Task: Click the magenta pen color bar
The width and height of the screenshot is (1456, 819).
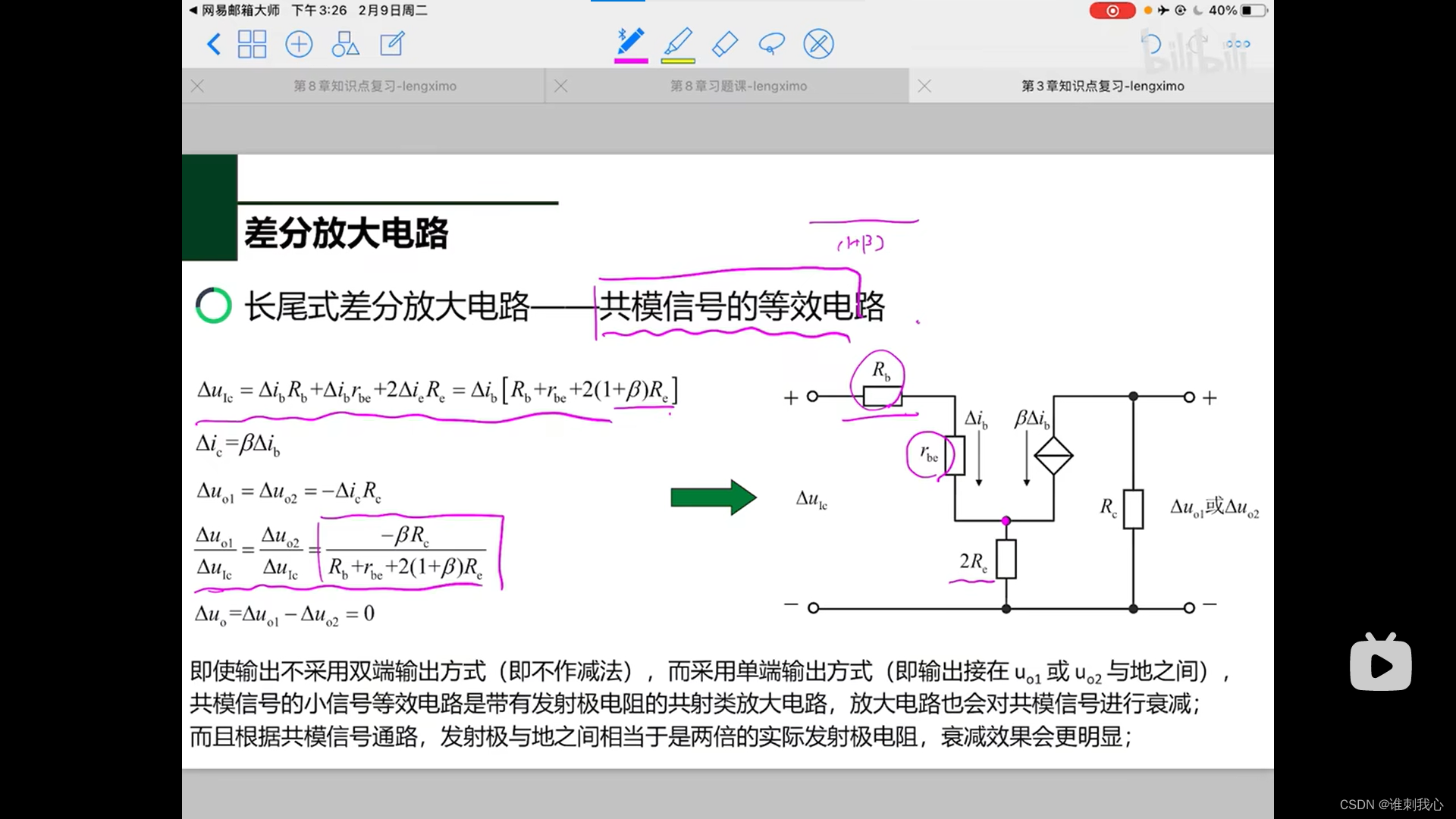Action: [631, 61]
